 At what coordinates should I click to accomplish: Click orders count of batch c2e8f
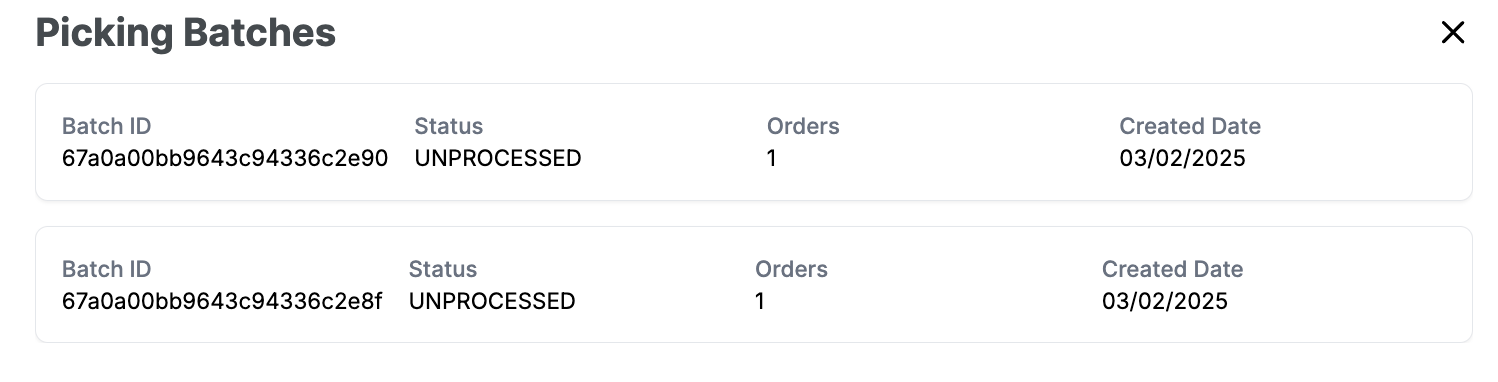pyautogui.click(x=760, y=301)
